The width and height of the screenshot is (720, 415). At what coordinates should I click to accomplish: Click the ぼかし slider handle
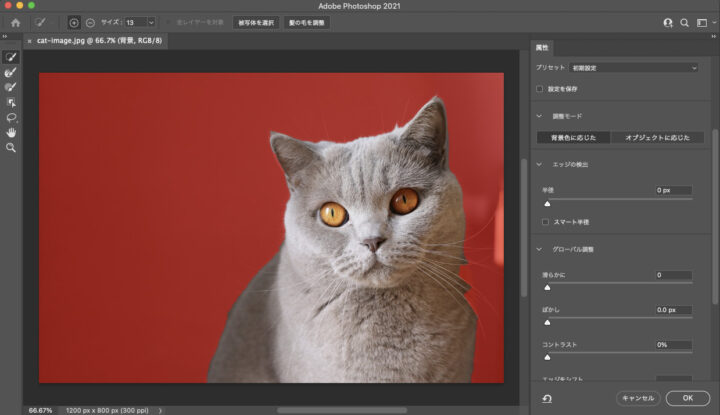[x=547, y=322]
